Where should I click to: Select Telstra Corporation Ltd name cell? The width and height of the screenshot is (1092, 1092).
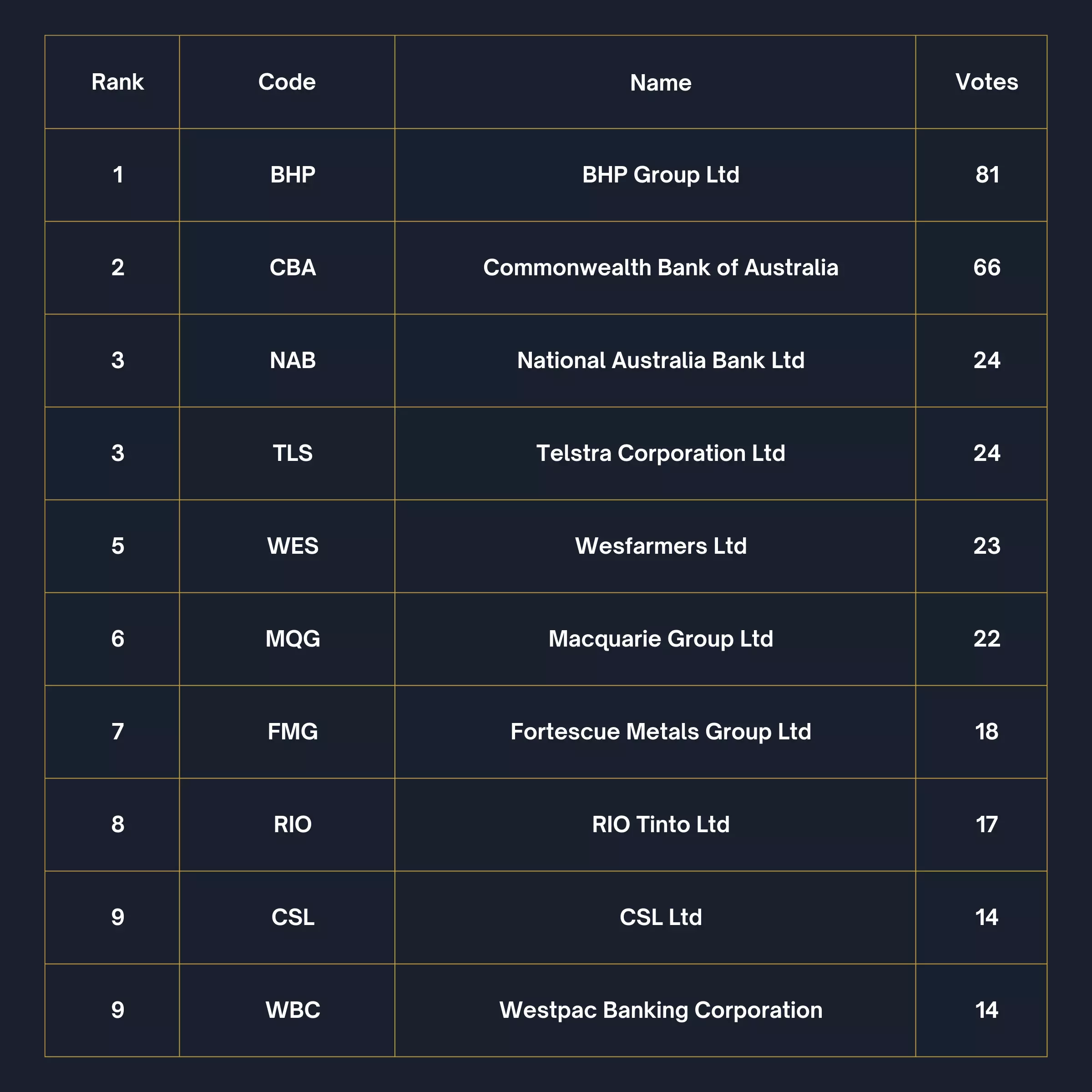pyautogui.click(x=660, y=453)
